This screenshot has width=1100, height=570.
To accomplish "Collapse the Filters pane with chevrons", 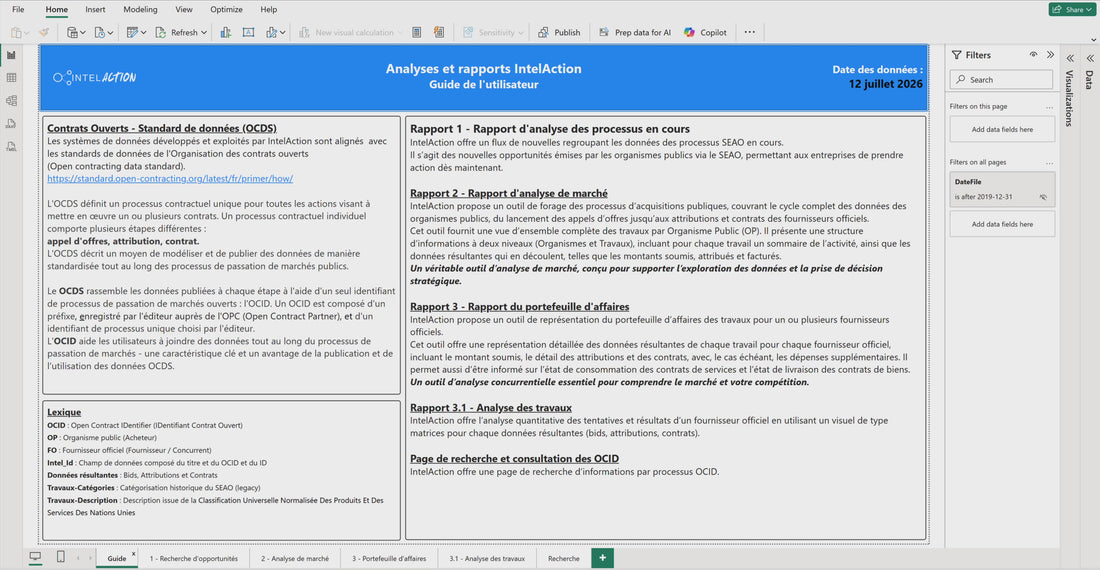I will pyautogui.click(x=1050, y=55).
